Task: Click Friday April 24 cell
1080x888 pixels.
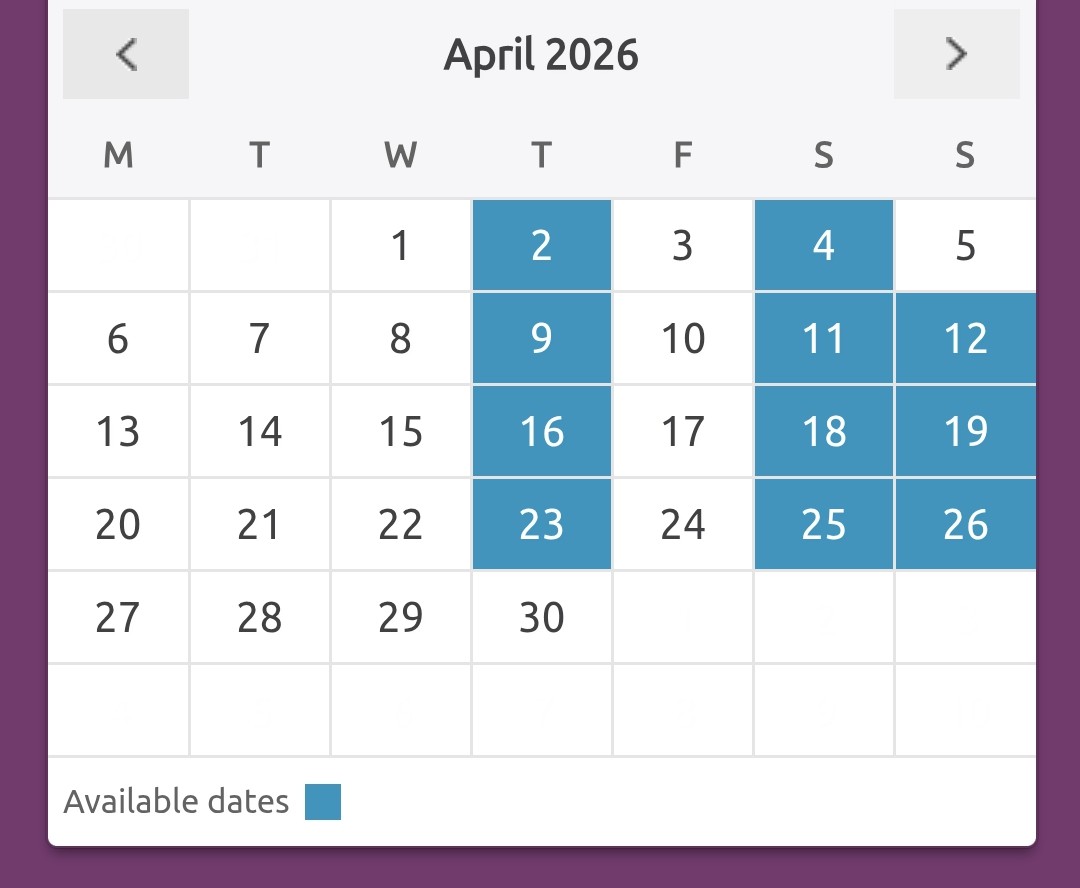Action: [x=683, y=525]
